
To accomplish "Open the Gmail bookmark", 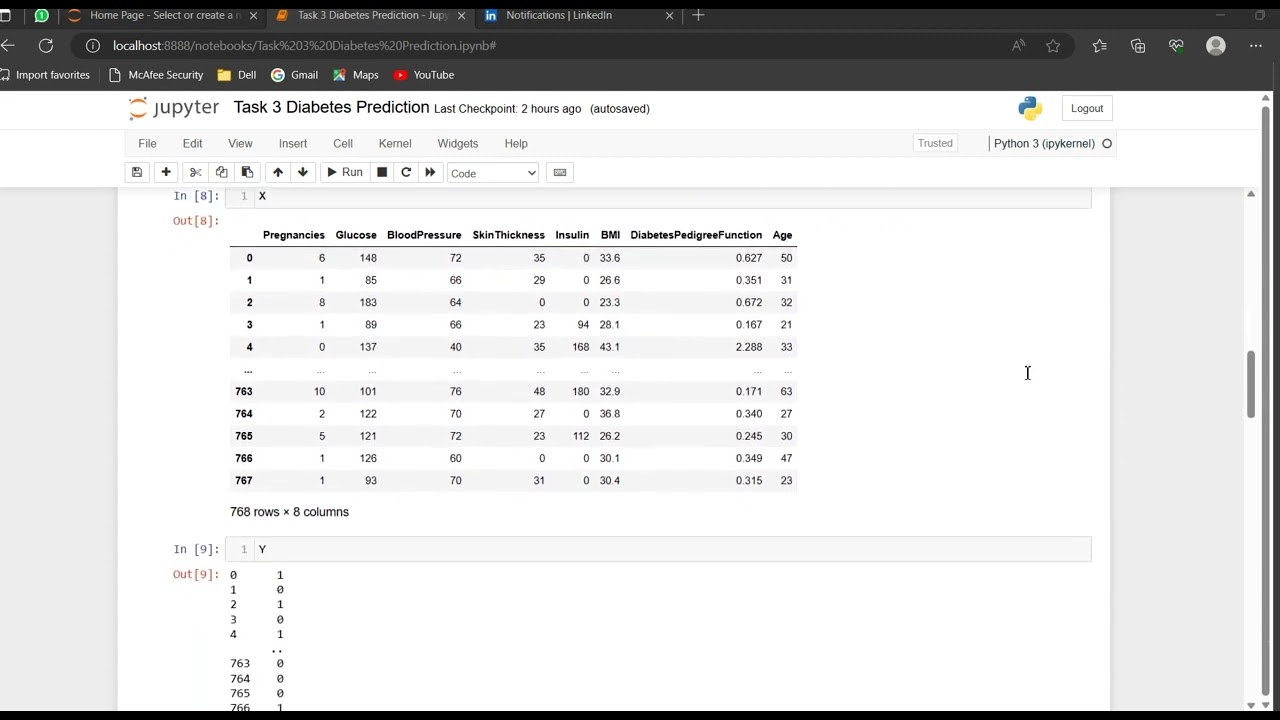I will 295,75.
